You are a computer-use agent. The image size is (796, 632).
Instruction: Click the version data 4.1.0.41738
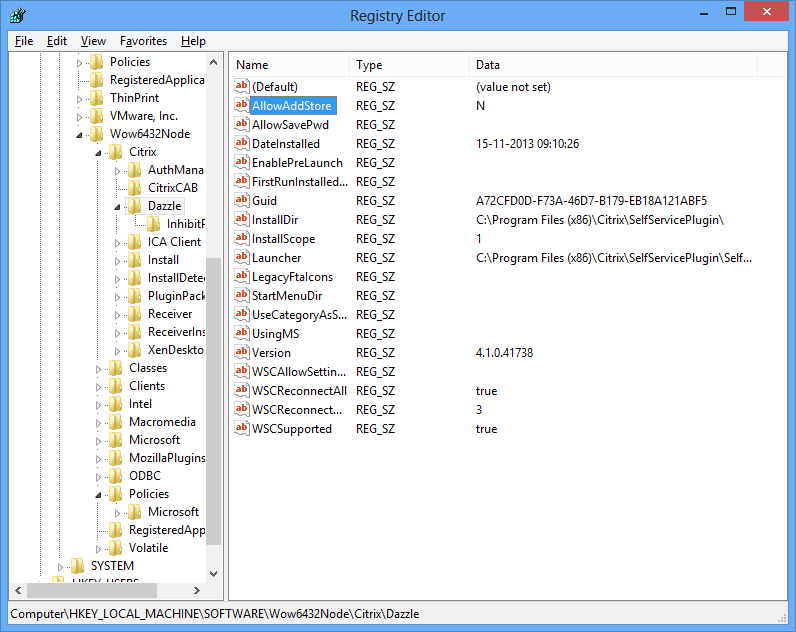[504, 353]
